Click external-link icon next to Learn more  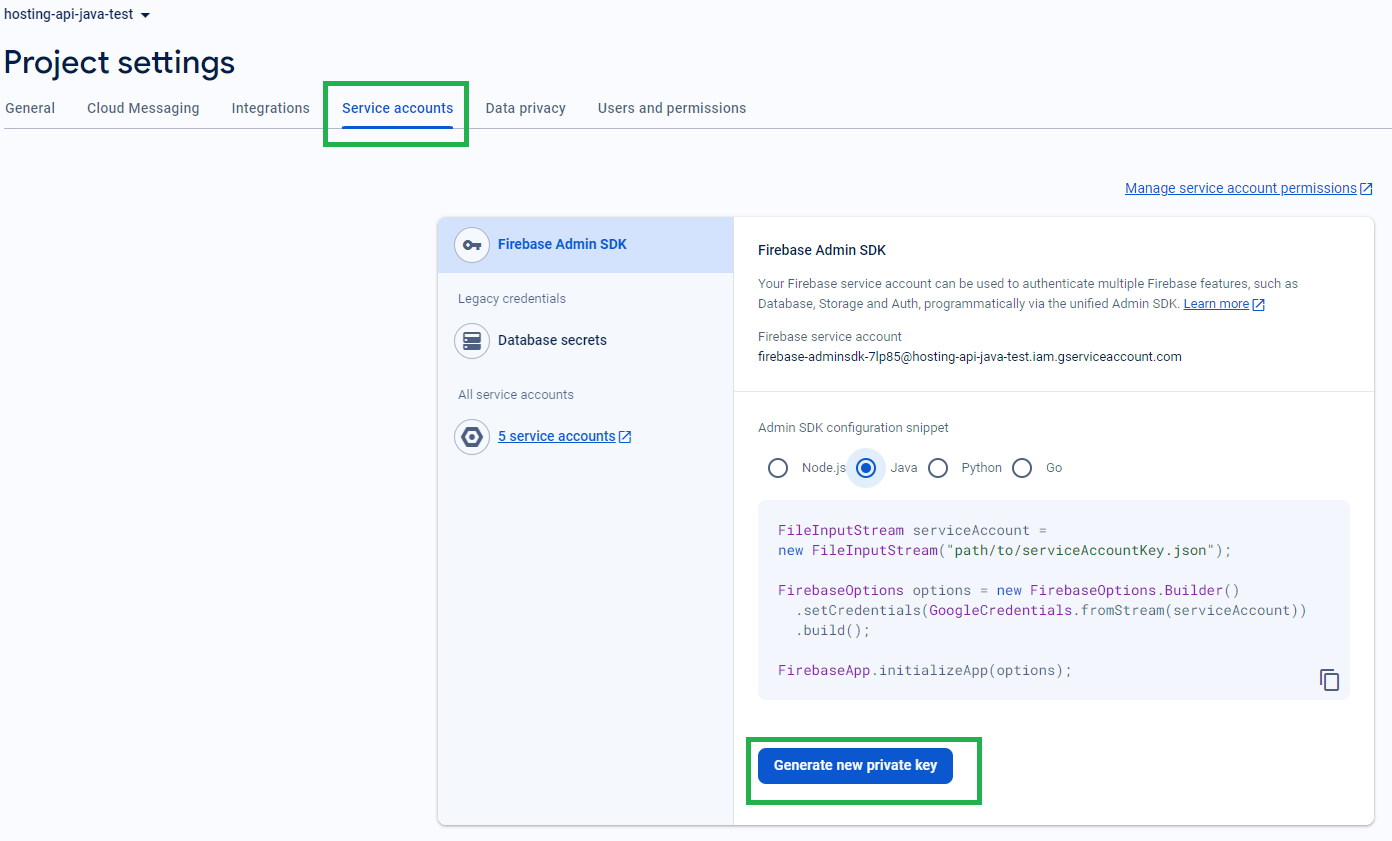pos(1258,304)
